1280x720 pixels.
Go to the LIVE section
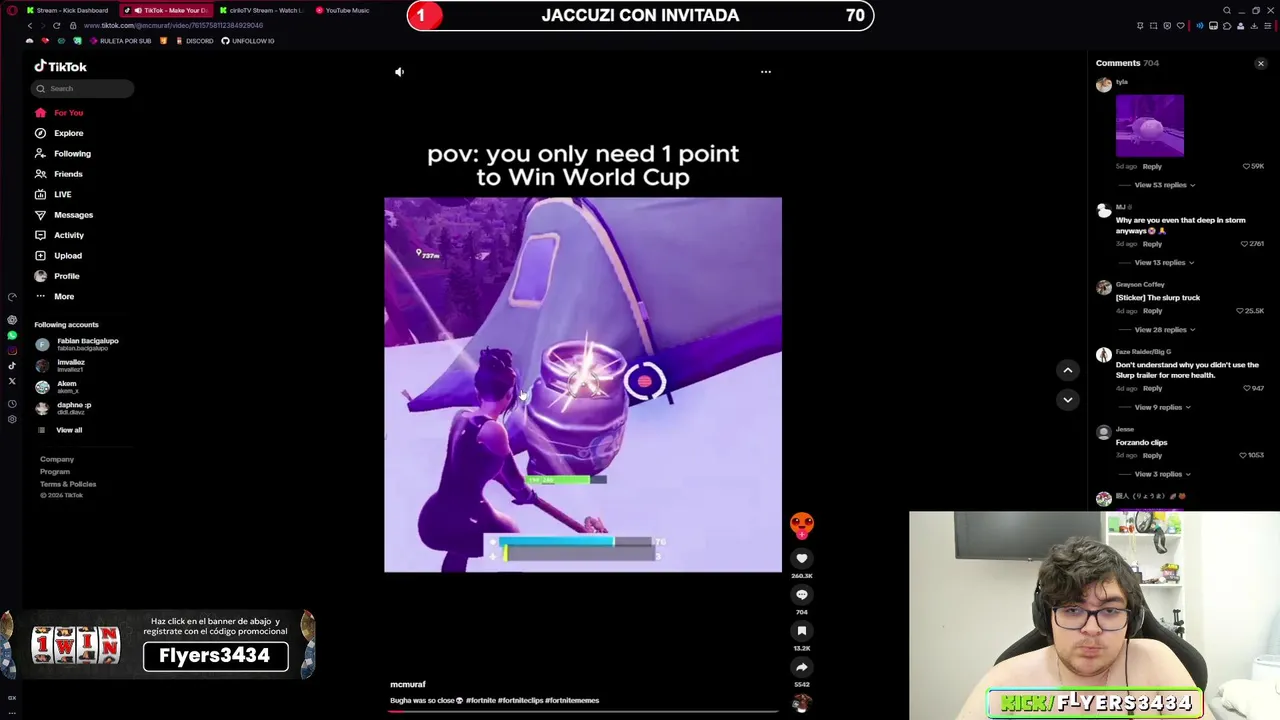62,194
